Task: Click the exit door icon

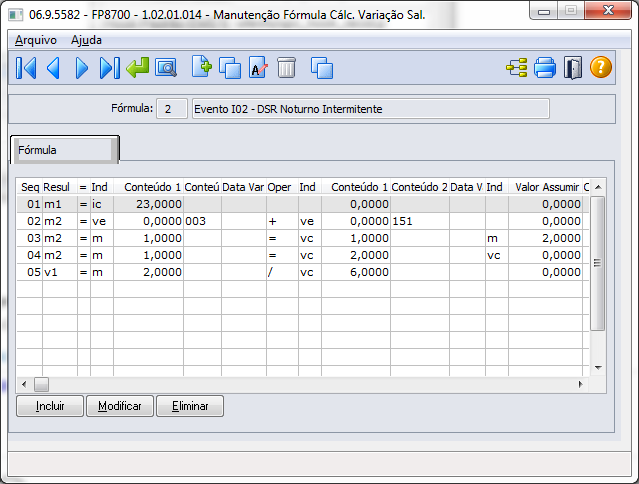Action: pos(573,68)
